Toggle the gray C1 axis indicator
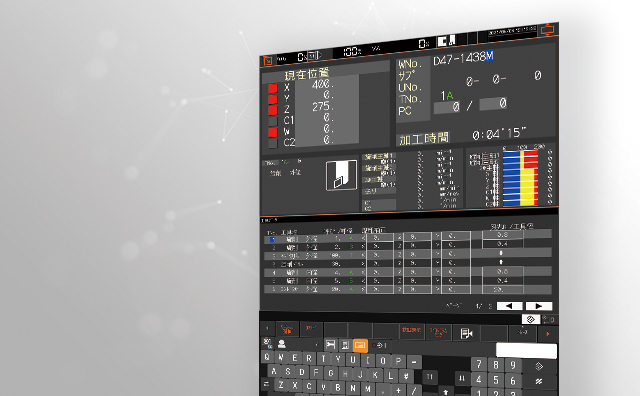This screenshot has width=640, height=396. (x=273, y=121)
